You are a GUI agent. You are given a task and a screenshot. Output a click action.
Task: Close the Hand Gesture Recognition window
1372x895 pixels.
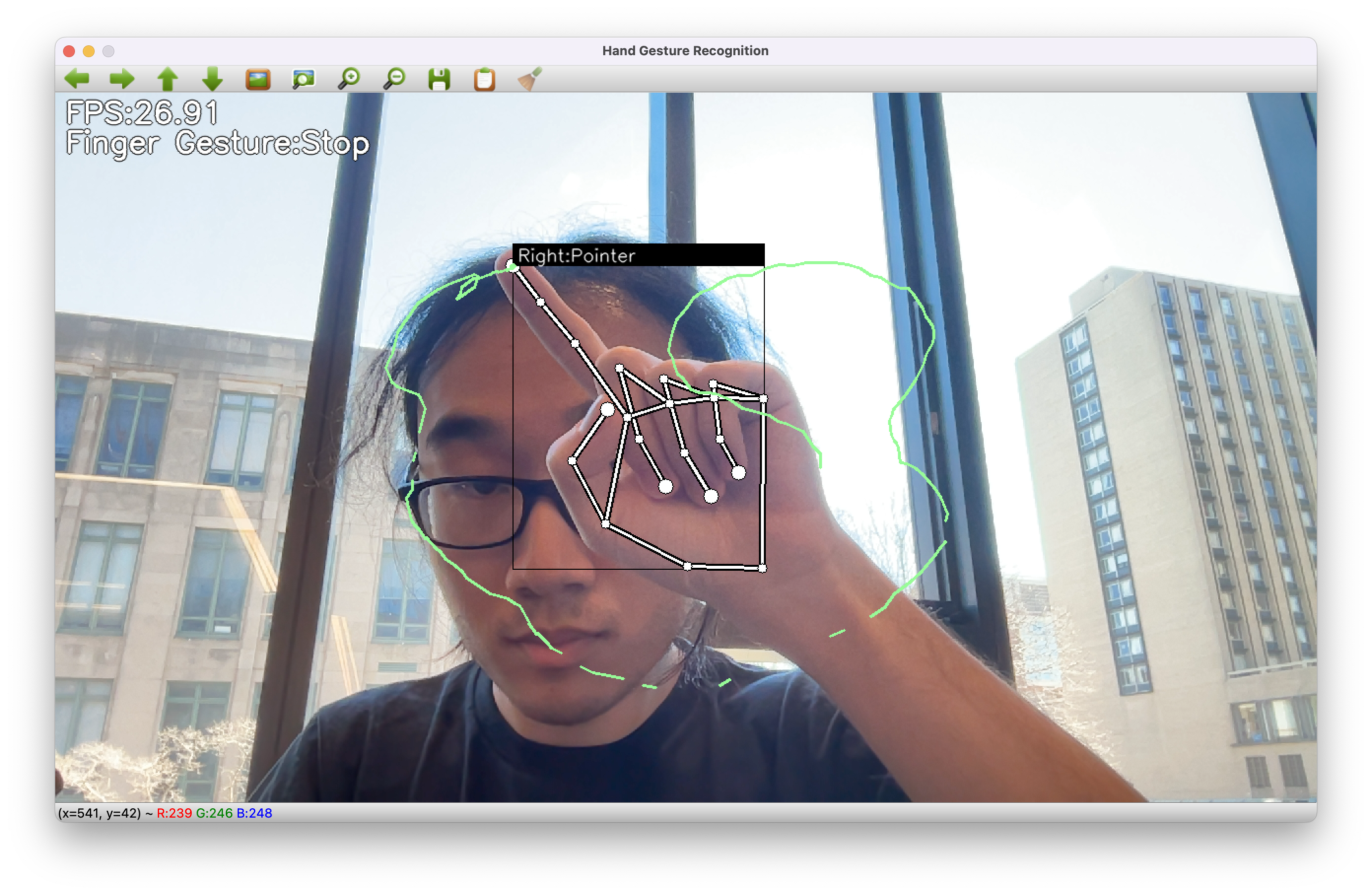[69, 51]
